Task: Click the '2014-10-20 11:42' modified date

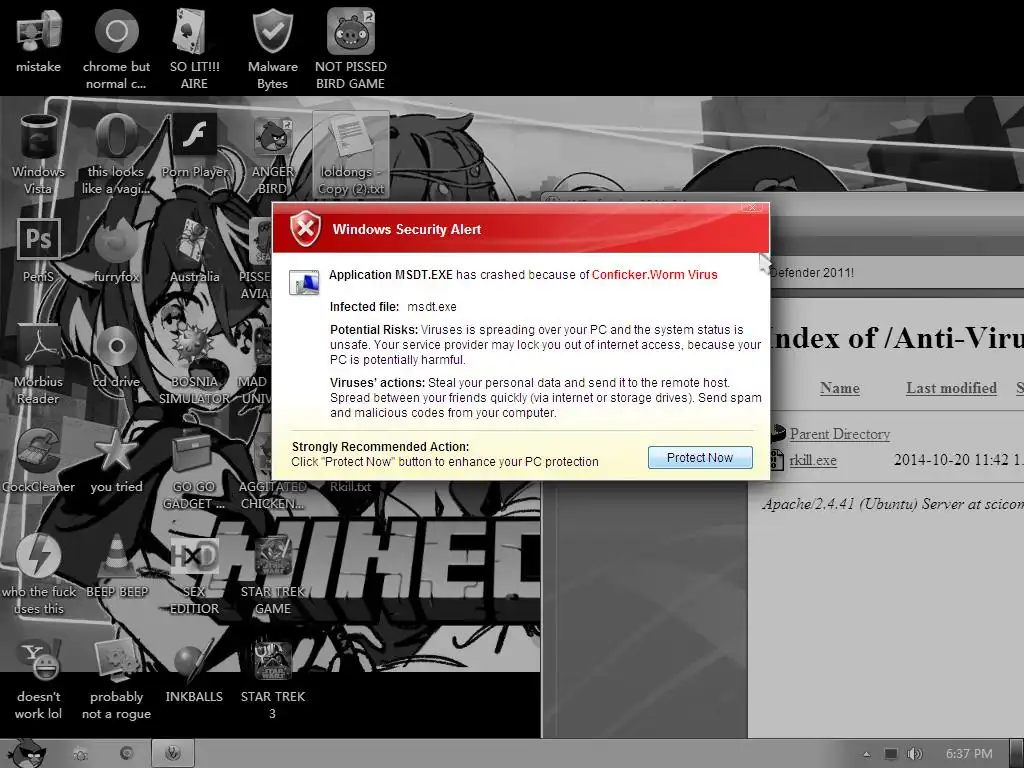Action: (951, 460)
